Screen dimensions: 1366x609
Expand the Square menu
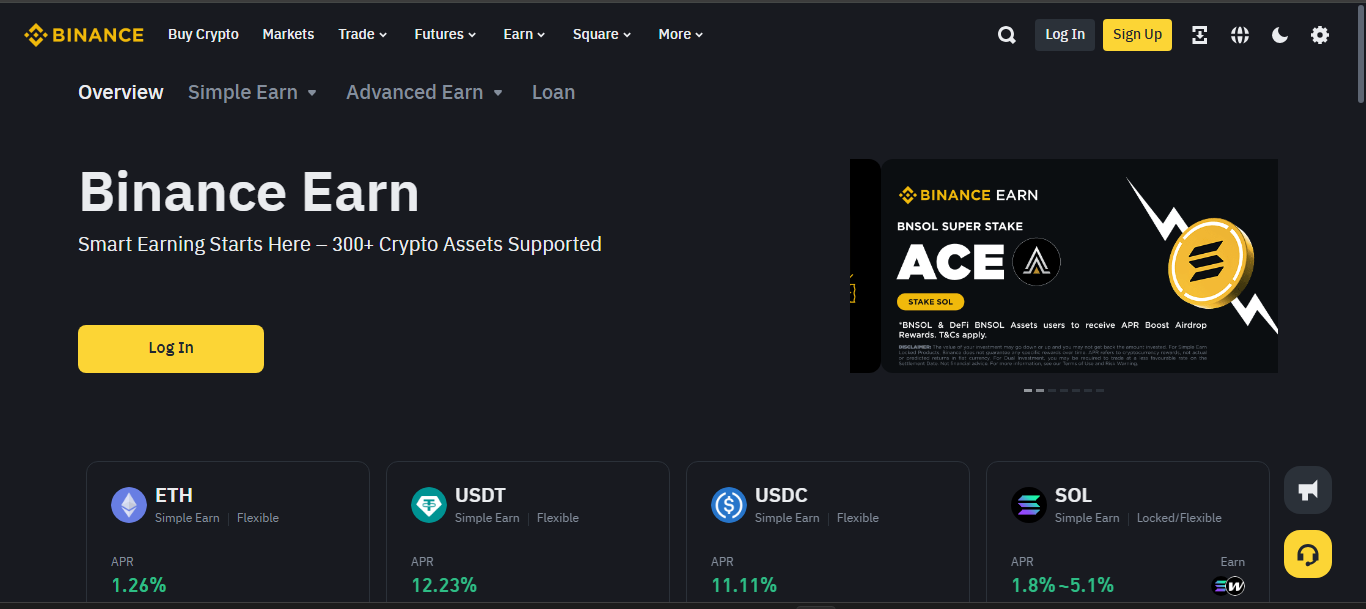pos(603,34)
